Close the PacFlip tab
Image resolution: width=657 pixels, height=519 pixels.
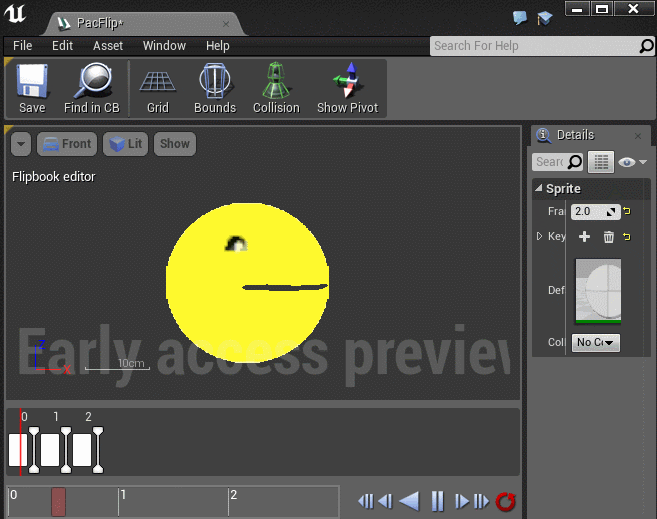(x=226, y=24)
